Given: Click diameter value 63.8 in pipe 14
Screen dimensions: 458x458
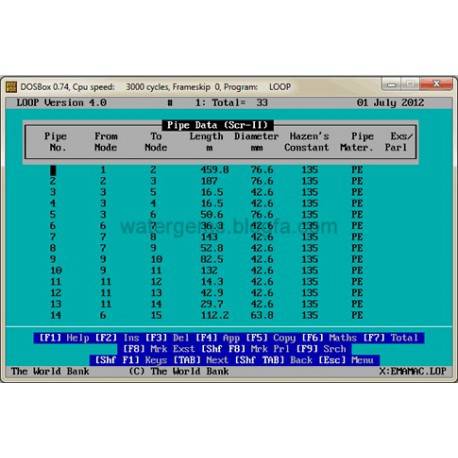Looking at the screenshot, I should [x=262, y=315].
